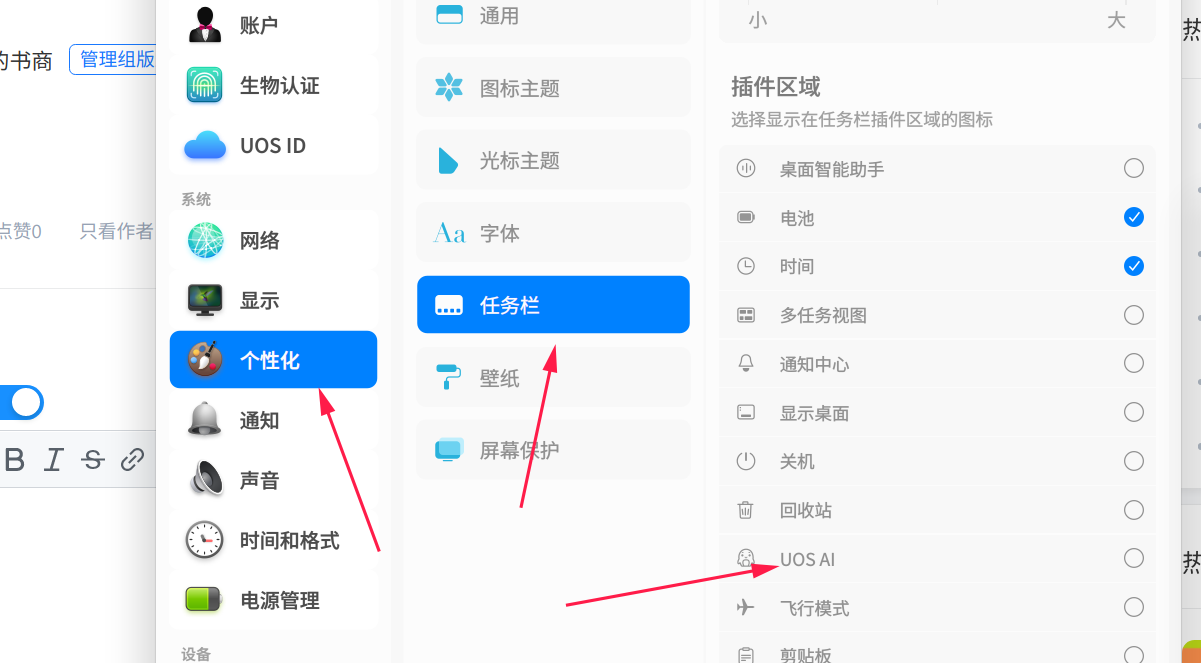Open 生物认证 via its fingerprint icon
Viewport: 1201px width, 663px height.
pyautogui.click(x=205, y=85)
